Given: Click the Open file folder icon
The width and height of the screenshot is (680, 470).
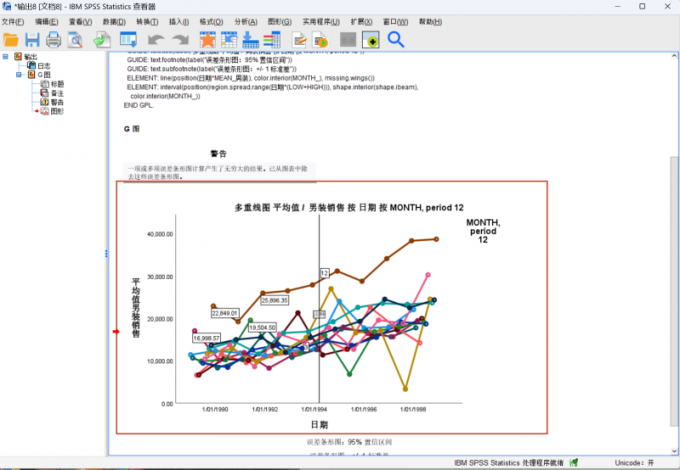Looking at the screenshot, I should pyautogui.click(x=11, y=40).
